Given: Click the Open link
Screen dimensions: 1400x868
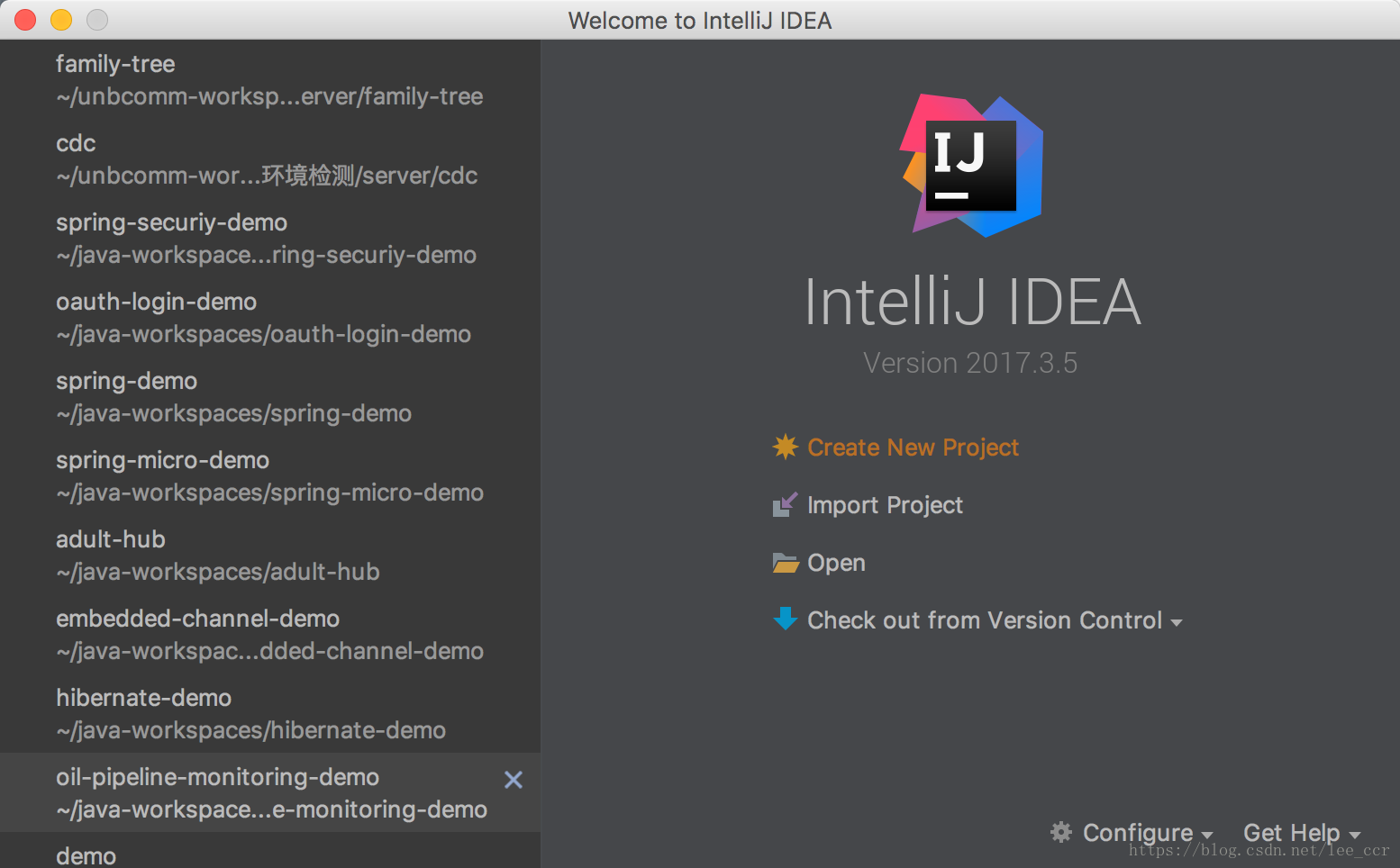Looking at the screenshot, I should coord(836,563).
